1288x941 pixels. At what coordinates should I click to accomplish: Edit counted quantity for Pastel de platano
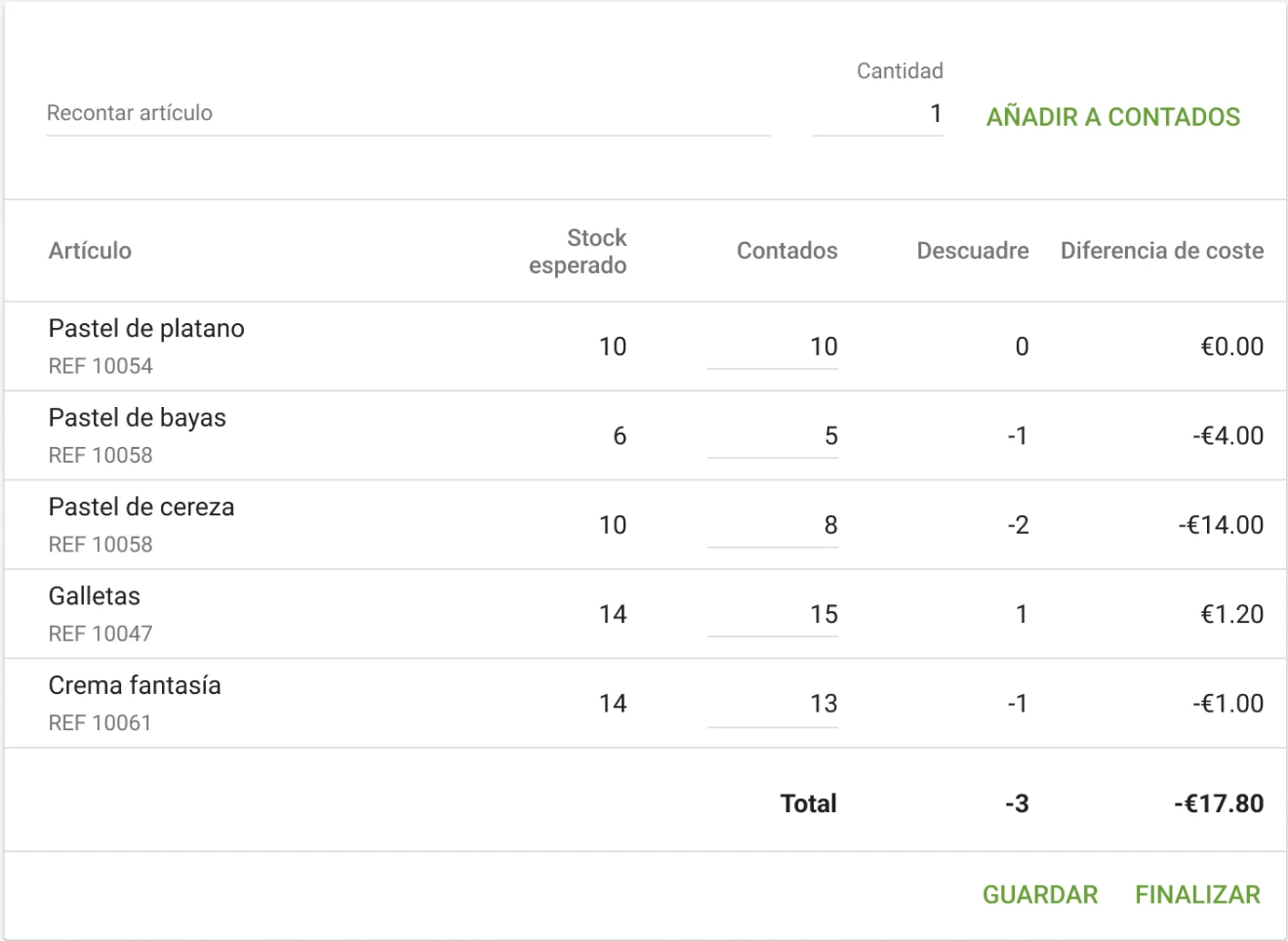coord(773,347)
